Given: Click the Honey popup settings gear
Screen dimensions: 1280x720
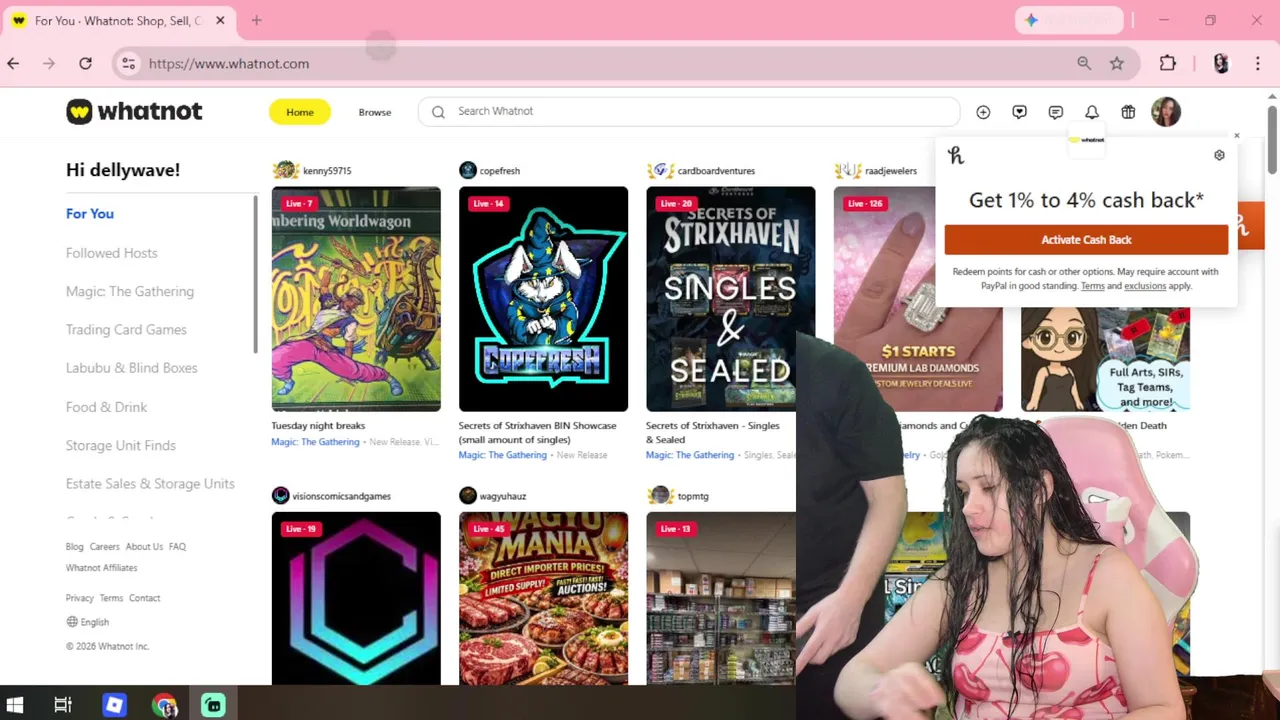Looking at the screenshot, I should (x=1219, y=155).
